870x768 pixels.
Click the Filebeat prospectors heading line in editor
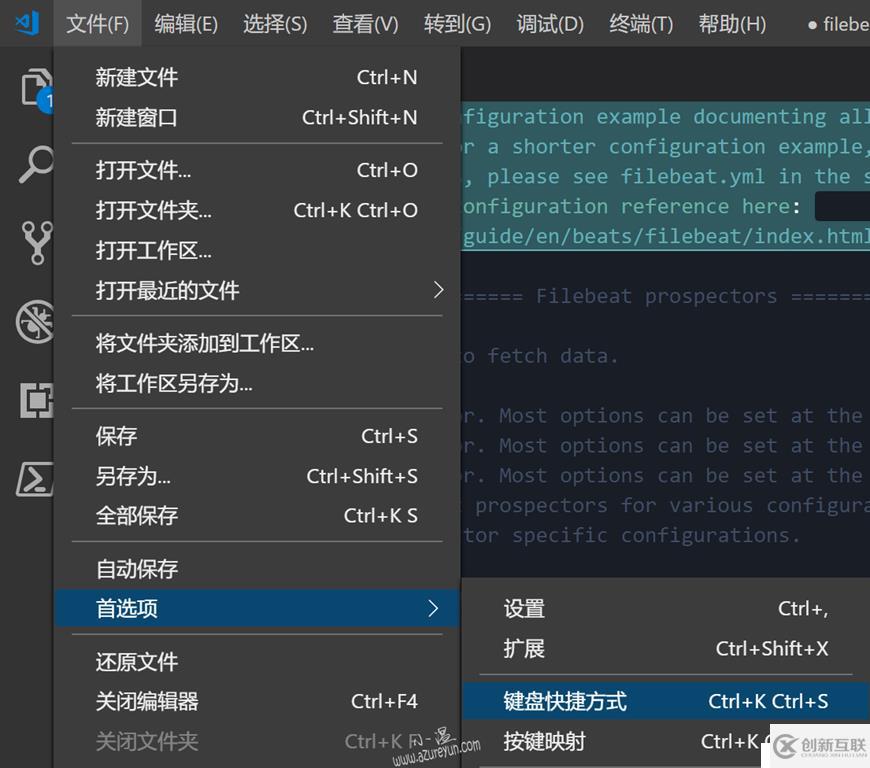[x=666, y=296]
